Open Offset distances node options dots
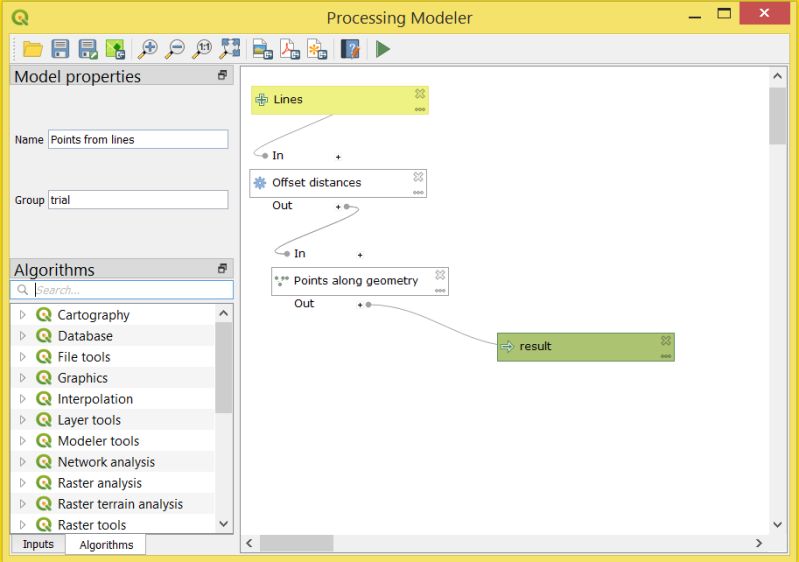799x562 pixels. coord(418,192)
